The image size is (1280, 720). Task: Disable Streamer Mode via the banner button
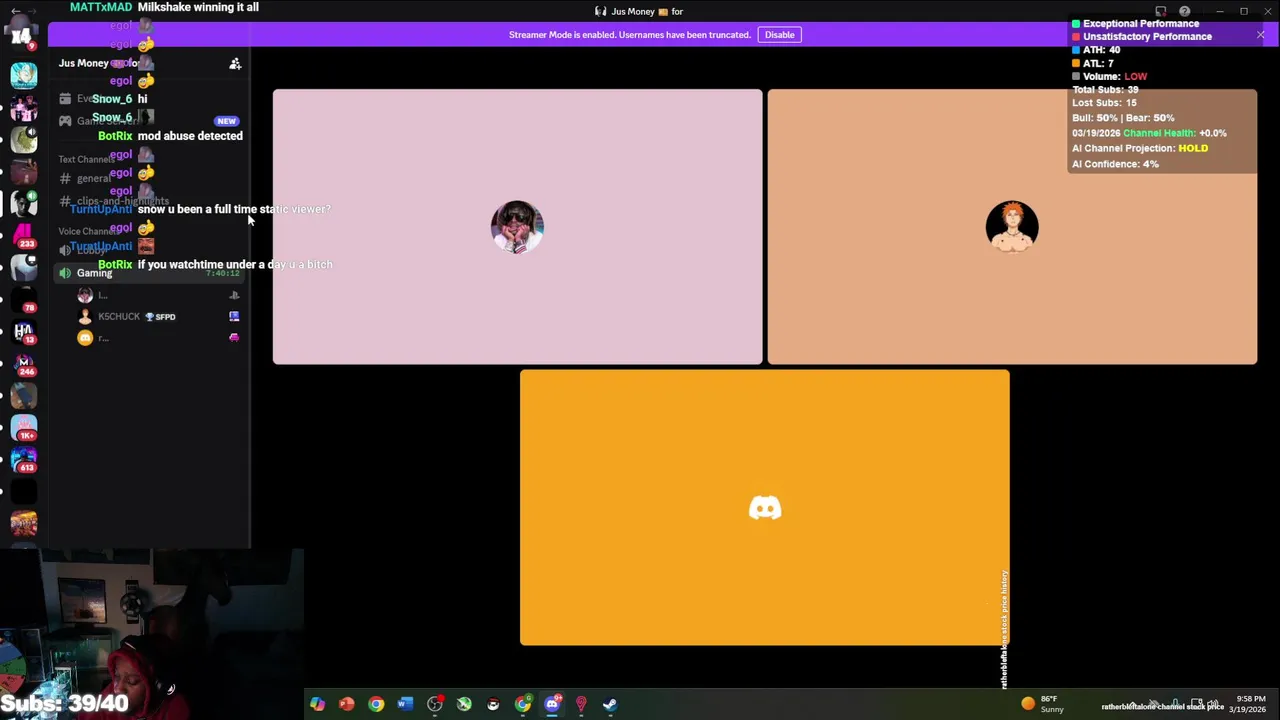point(779,35)
